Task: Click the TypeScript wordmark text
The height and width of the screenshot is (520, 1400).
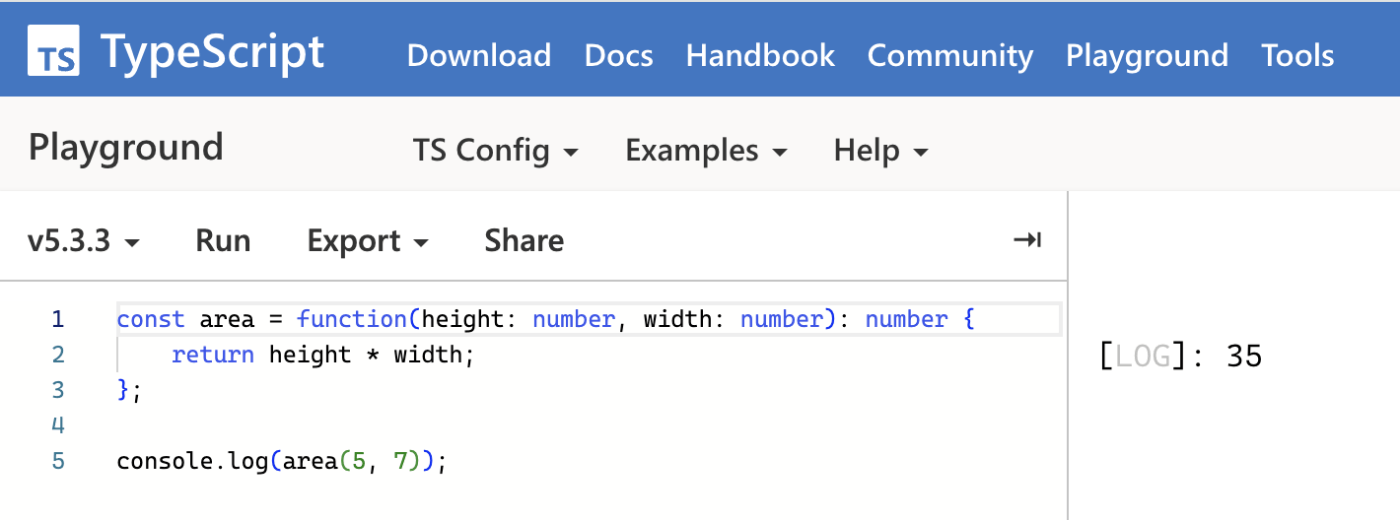Action: [213, 52]
